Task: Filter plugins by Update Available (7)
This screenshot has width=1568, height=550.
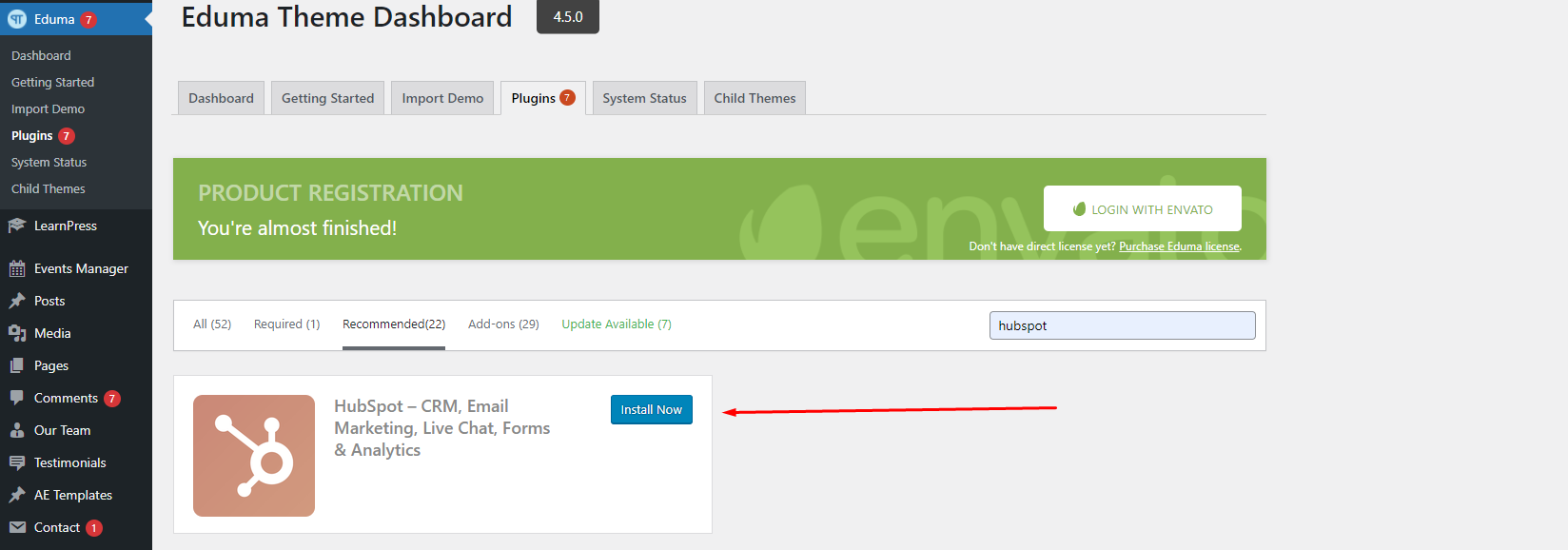Action: point(617,324)
